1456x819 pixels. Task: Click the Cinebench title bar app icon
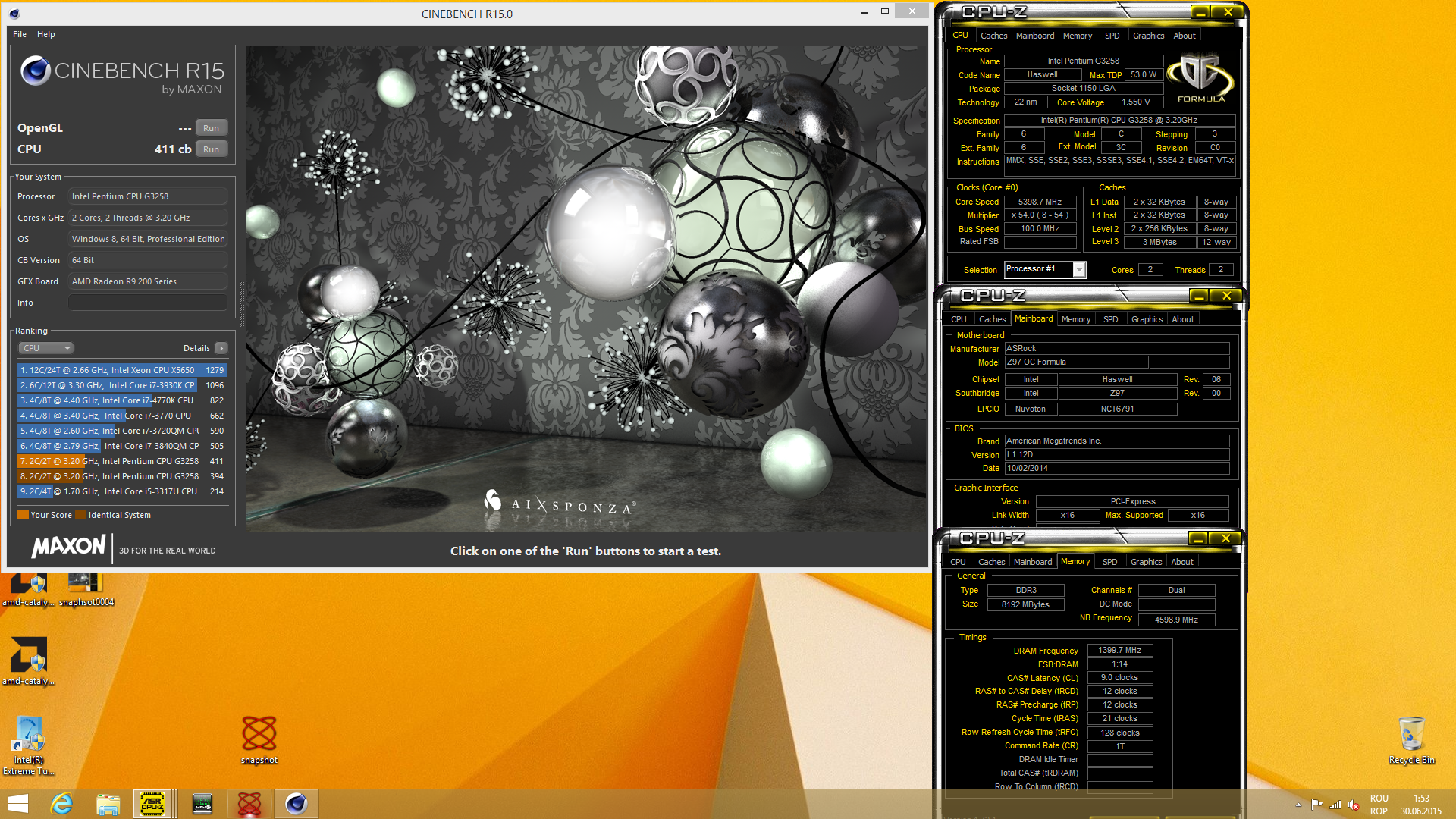(x=15, y=14)
